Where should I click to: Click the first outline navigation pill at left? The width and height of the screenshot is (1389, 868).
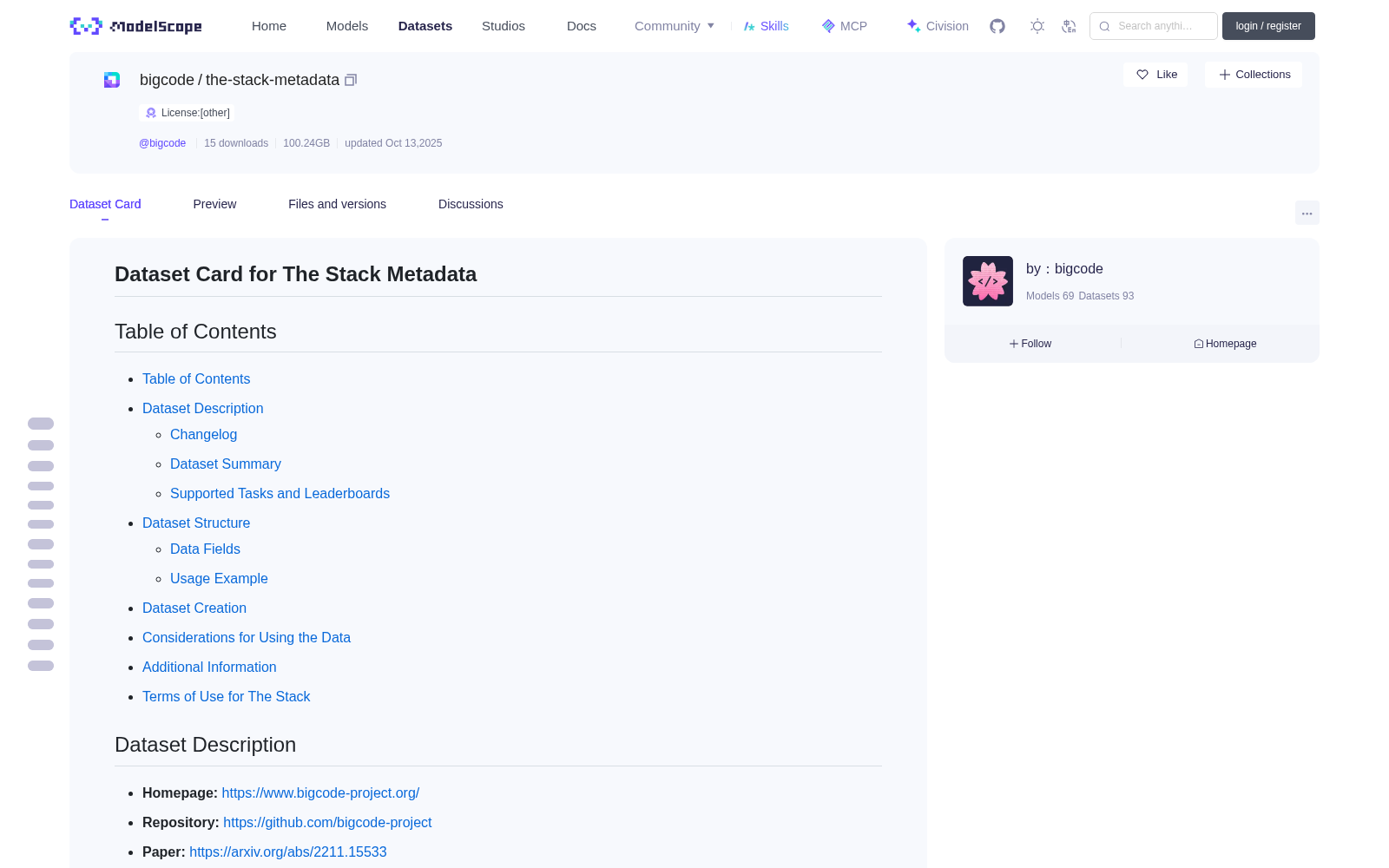coord(41,424)
